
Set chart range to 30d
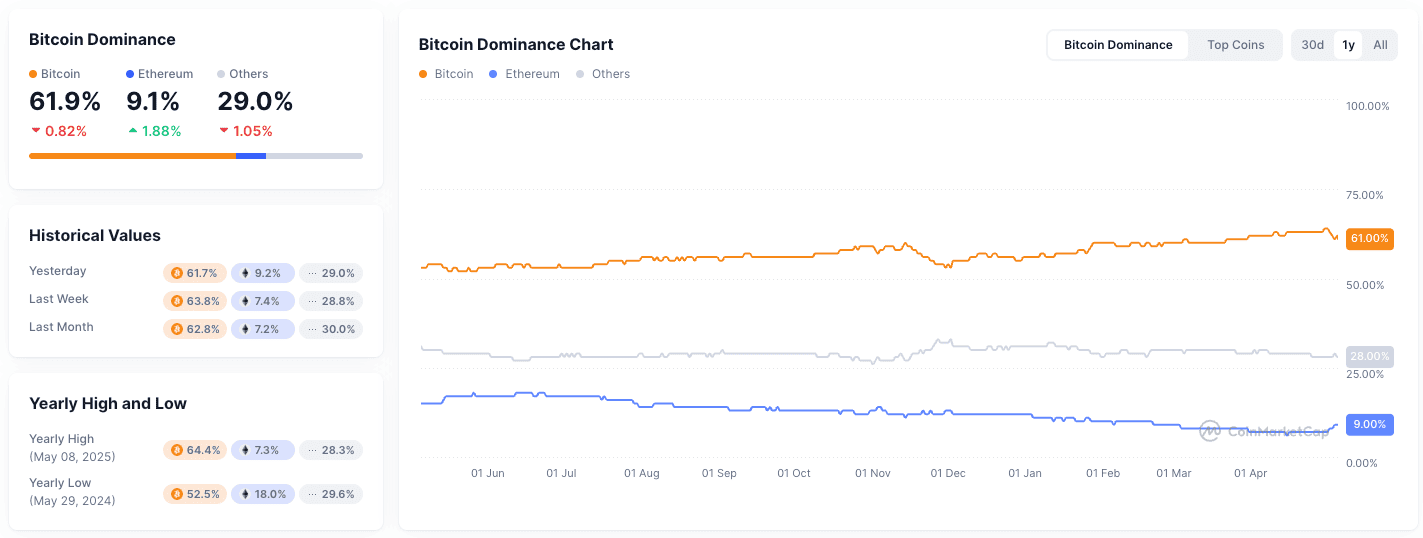tap(1313, 45)
